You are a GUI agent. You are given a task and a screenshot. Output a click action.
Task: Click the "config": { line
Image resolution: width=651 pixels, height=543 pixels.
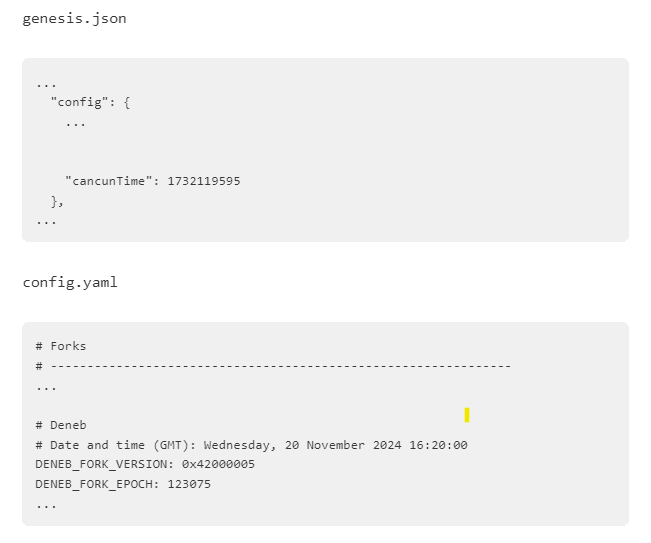click(90, 102)
